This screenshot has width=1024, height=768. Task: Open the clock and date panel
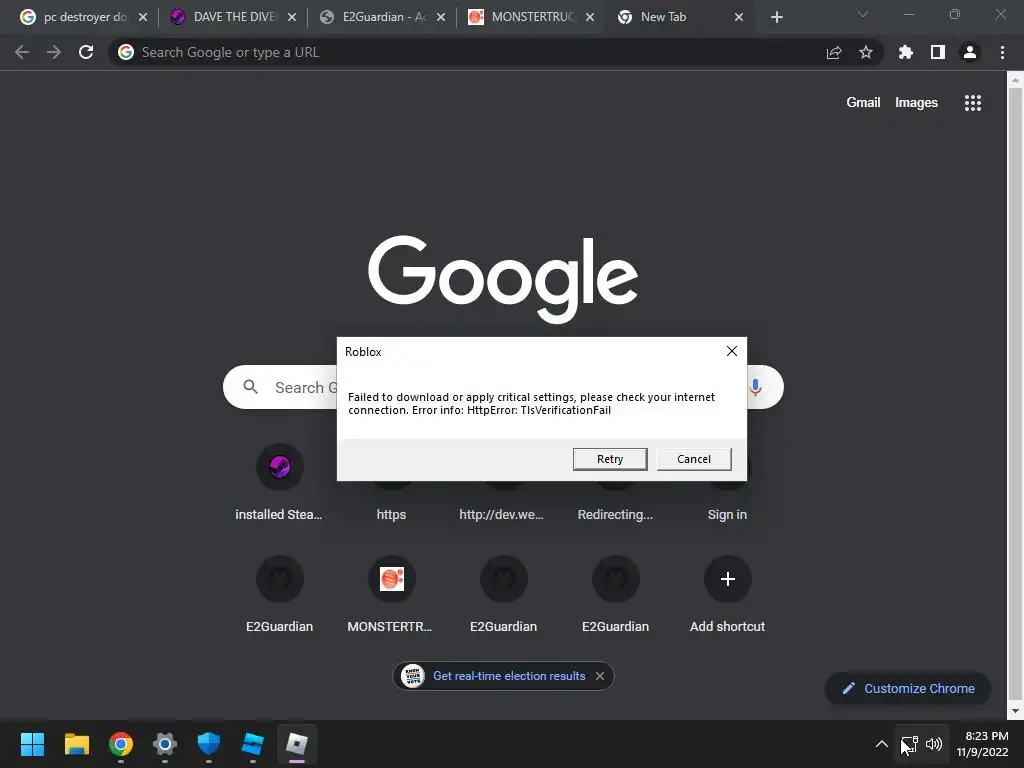982,744
